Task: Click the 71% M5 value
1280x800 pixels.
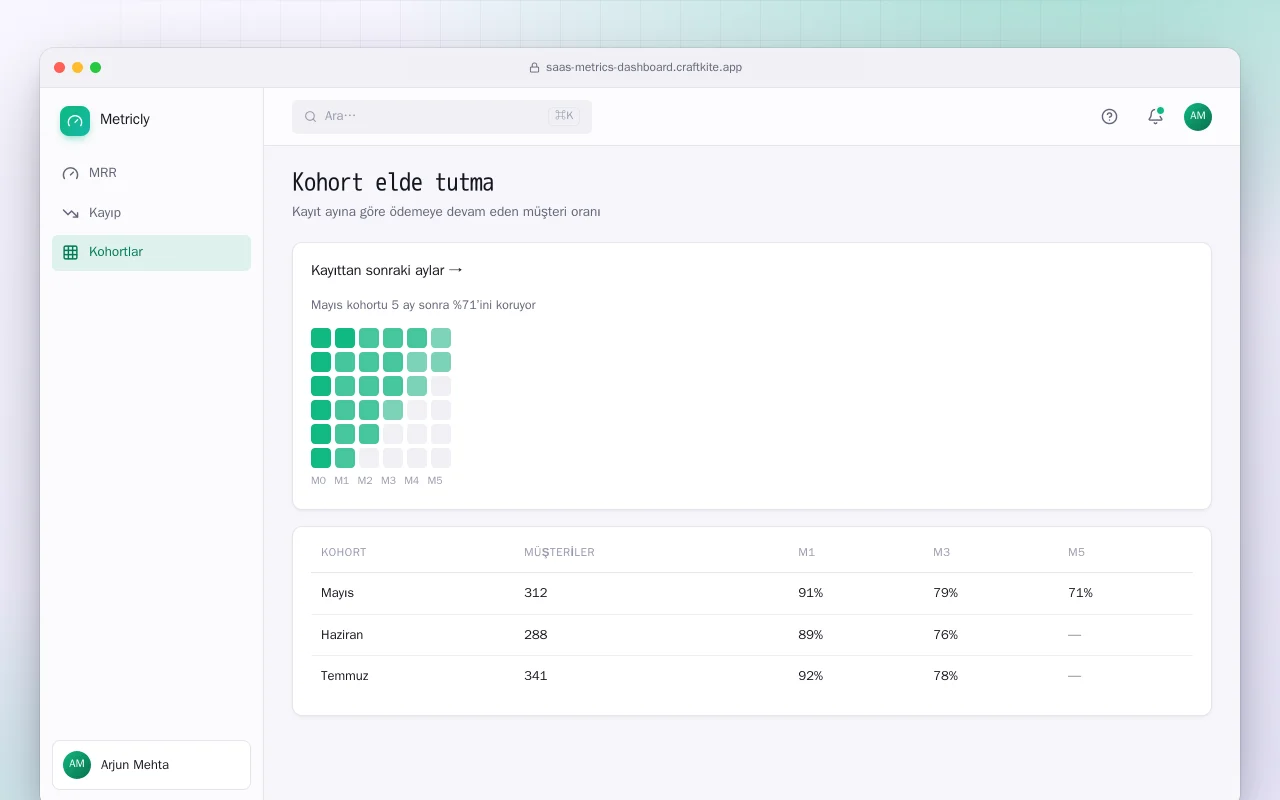Action: (1080, 593)
